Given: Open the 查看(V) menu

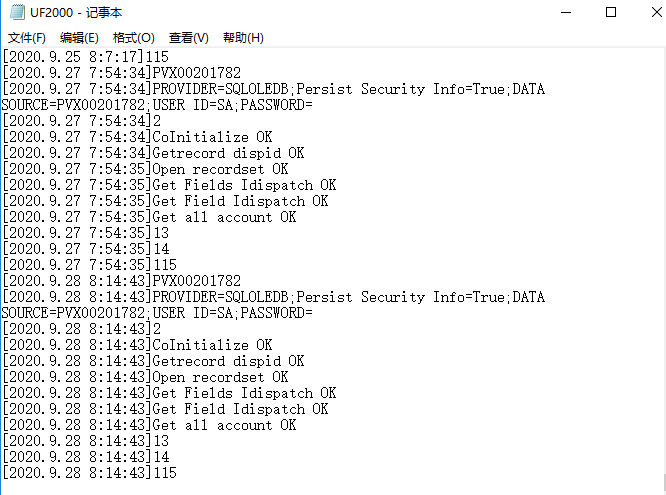Looking at the screenshot, I should (189, 38).
